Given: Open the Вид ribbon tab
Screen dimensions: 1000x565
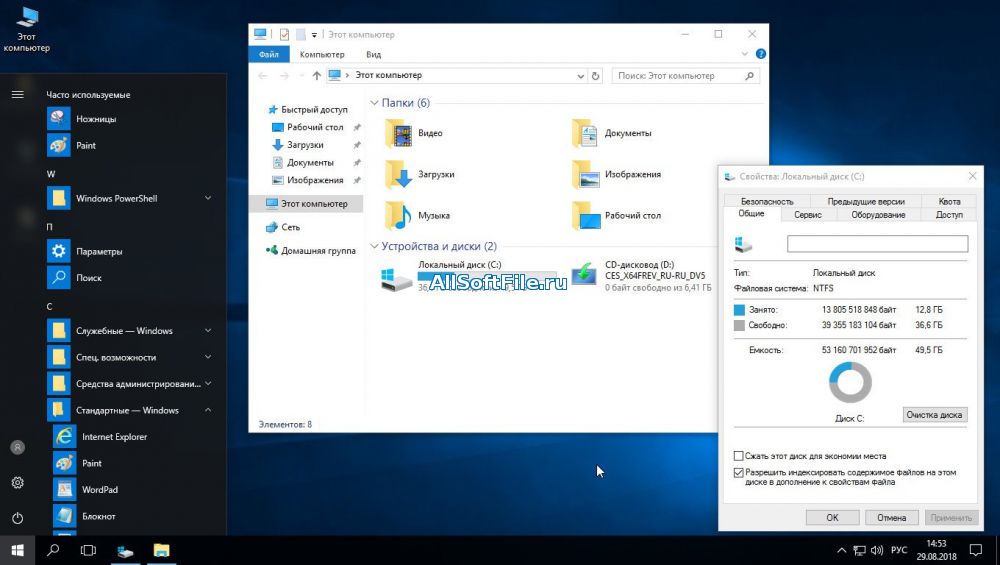Looking at the screenshot, I should pos(373,55).
